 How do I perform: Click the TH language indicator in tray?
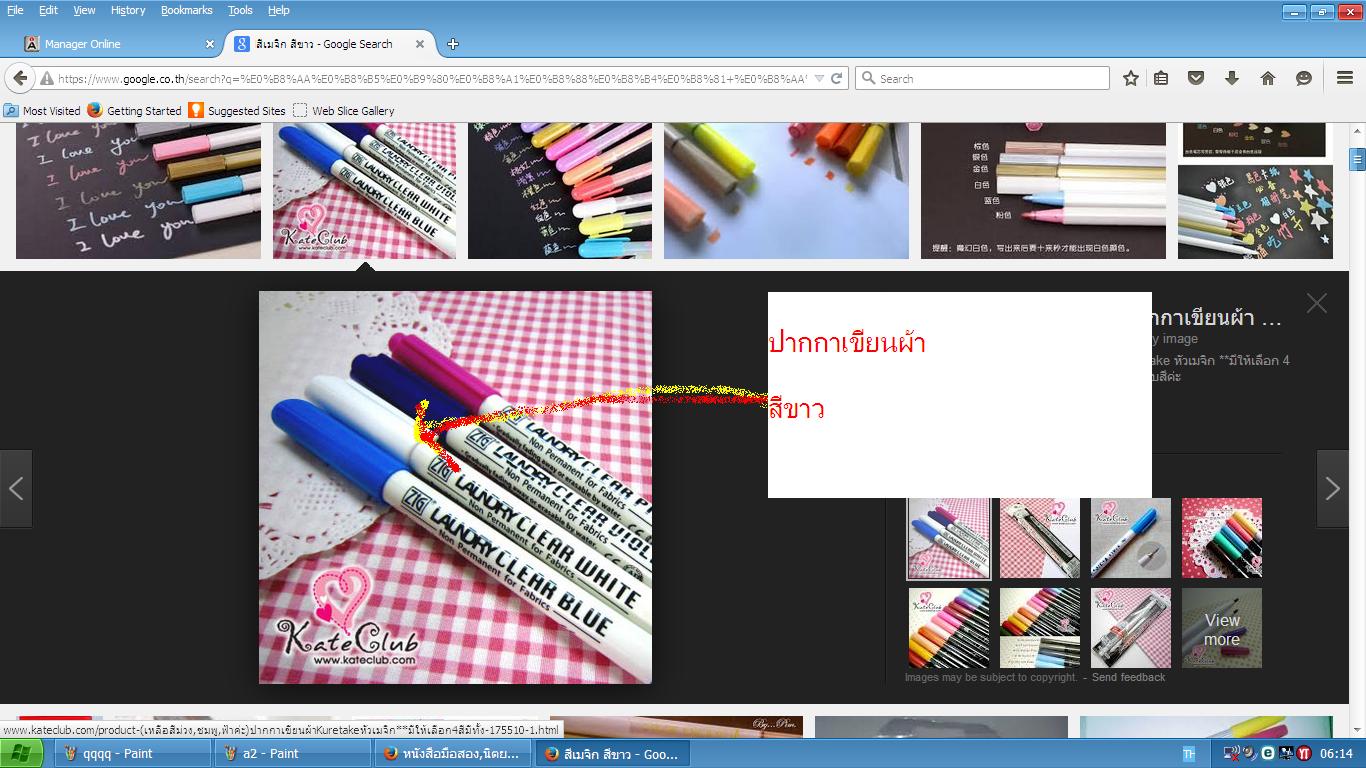tap(1188, 754)
